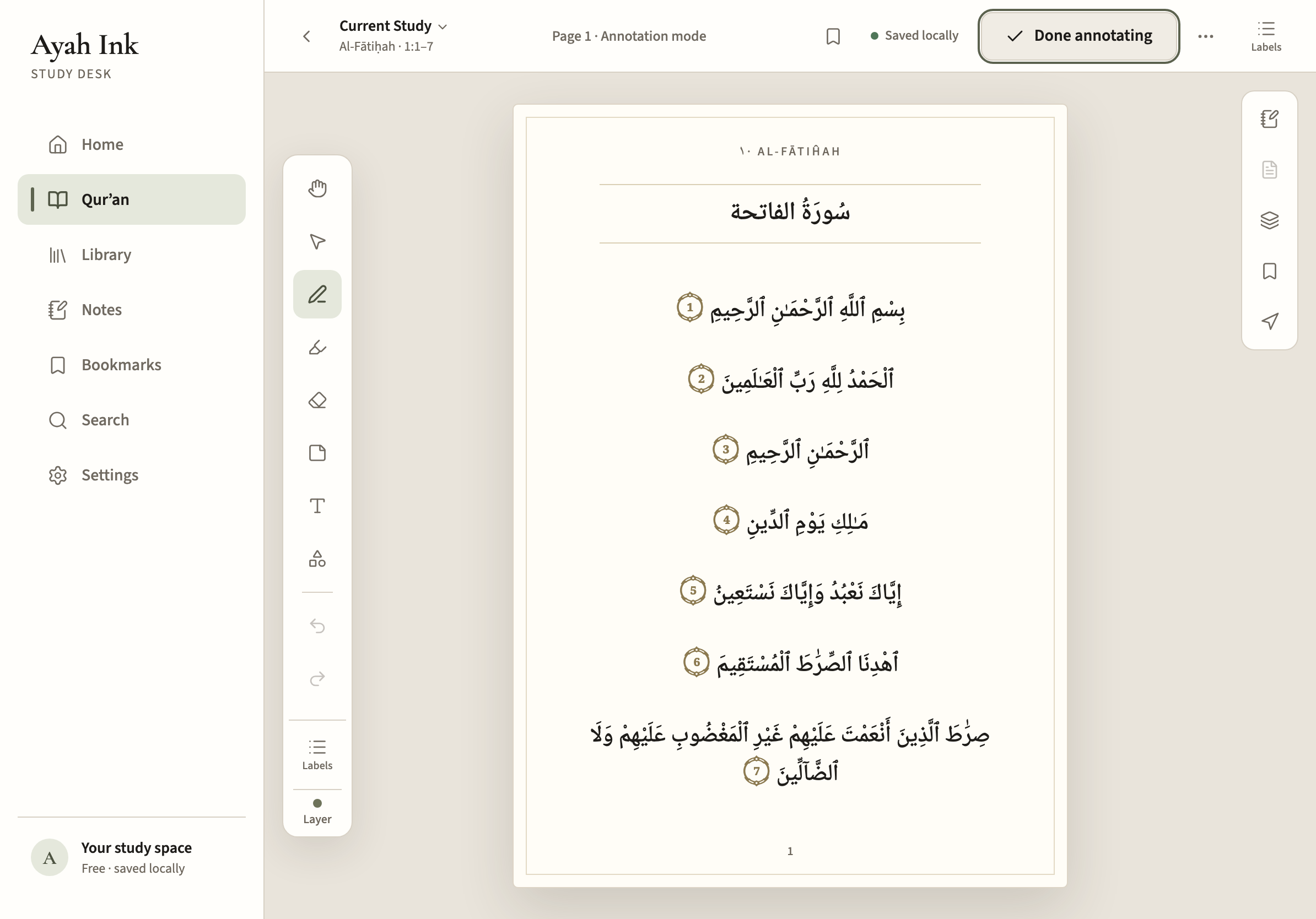Click the page number 1 footer
Screen dimensions: 1316x919
click(790, 851)
